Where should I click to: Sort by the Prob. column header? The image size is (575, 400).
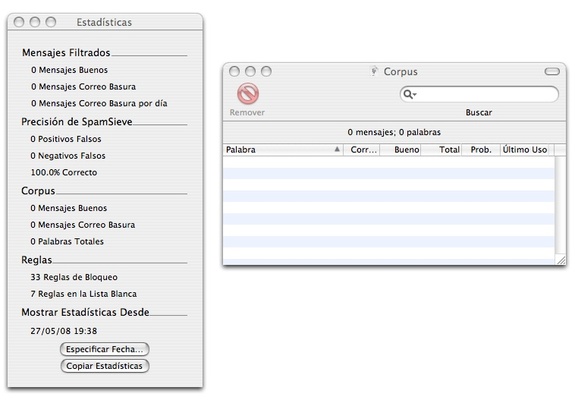coord(481,150)
